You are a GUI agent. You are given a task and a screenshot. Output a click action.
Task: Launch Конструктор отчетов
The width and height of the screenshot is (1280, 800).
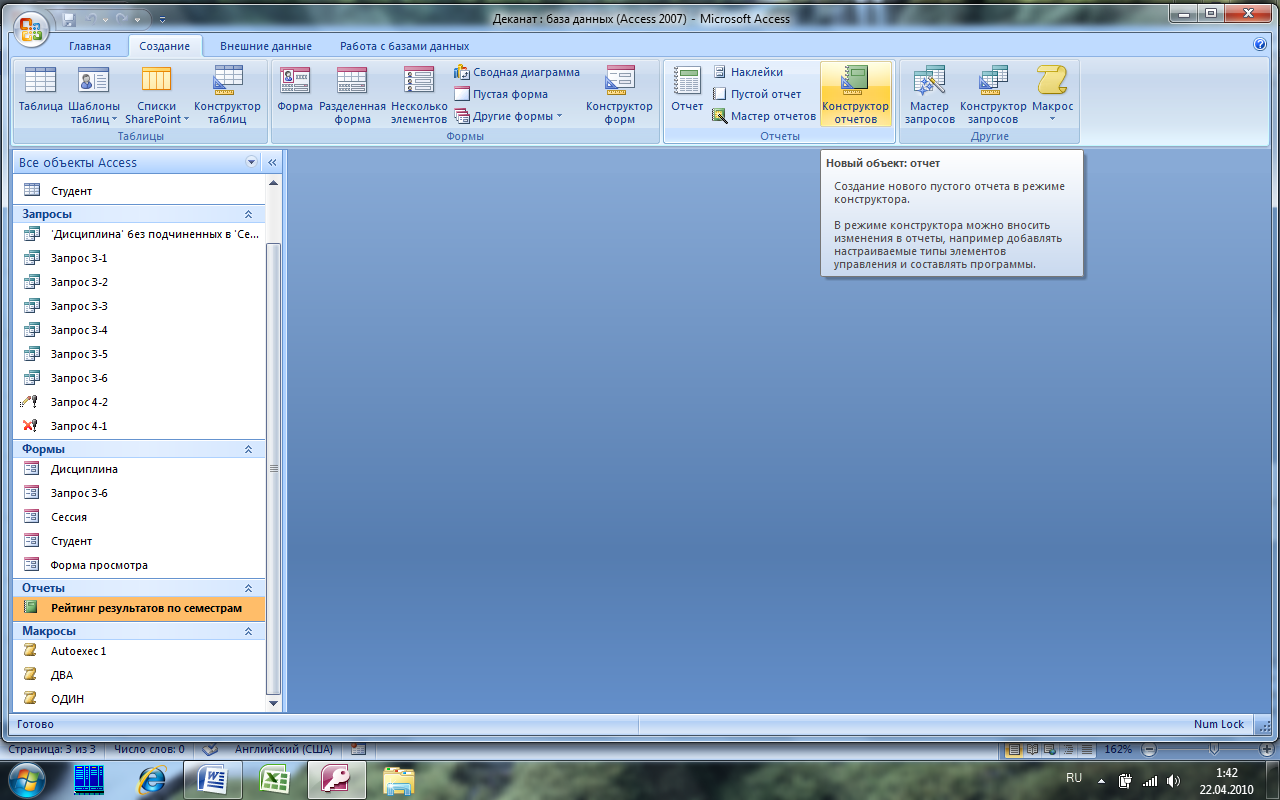(x=855, y=95)
